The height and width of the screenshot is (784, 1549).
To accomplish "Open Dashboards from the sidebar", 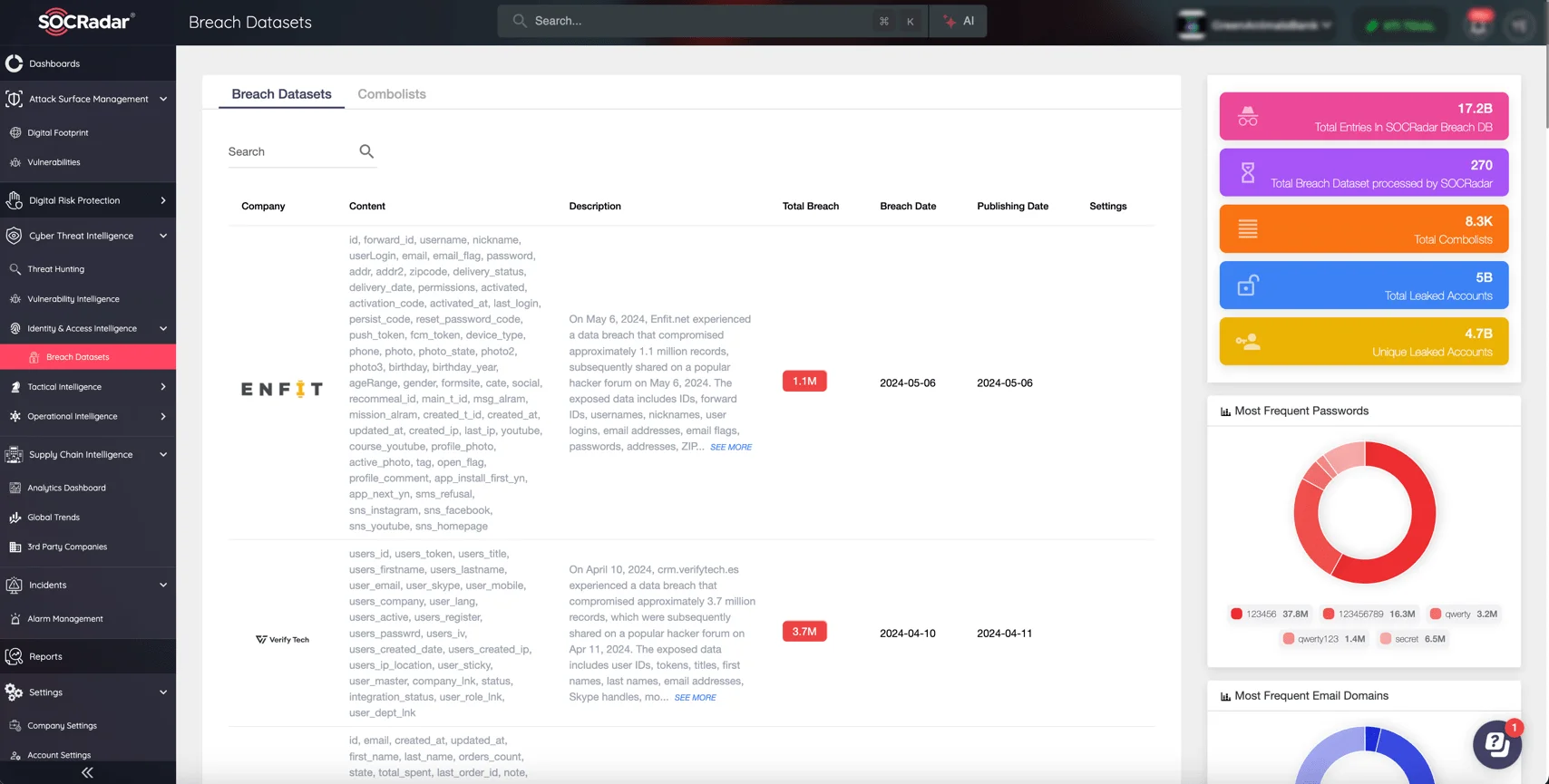I will pos(54,63).
